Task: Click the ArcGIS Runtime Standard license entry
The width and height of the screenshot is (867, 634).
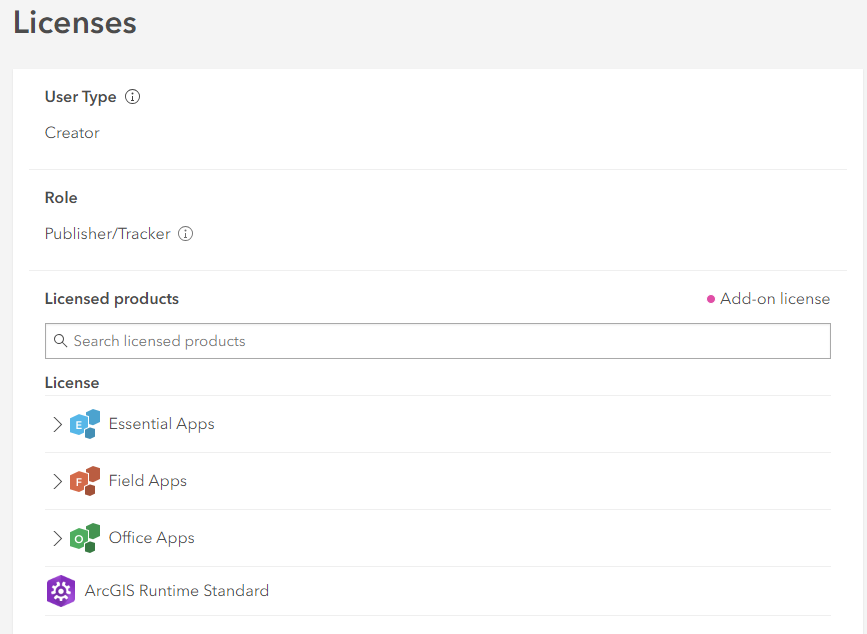Action: (177, 591)
